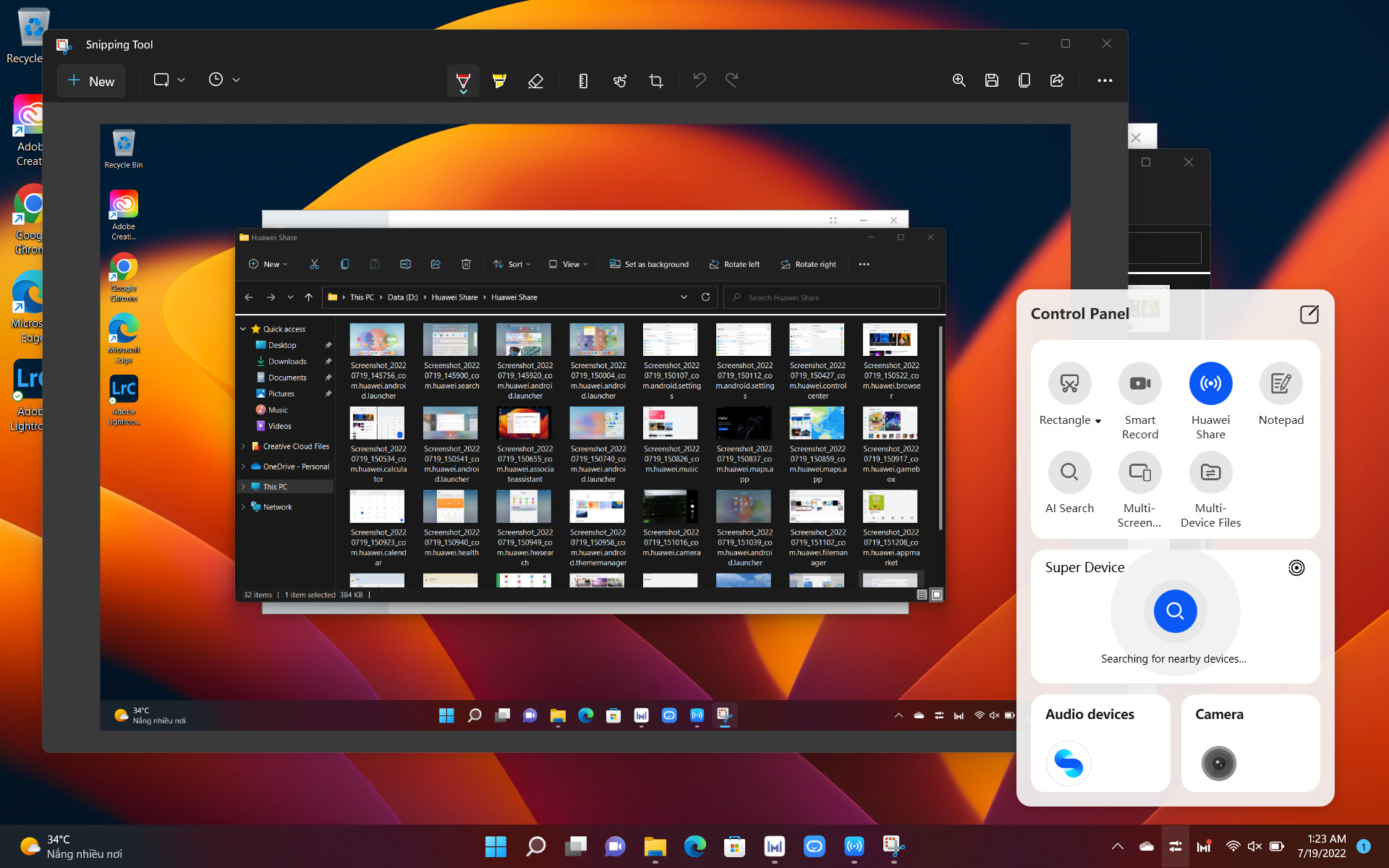Expand Rectangle capture options arrow
Screen dimensions: 1389x868
[1098, 421]
